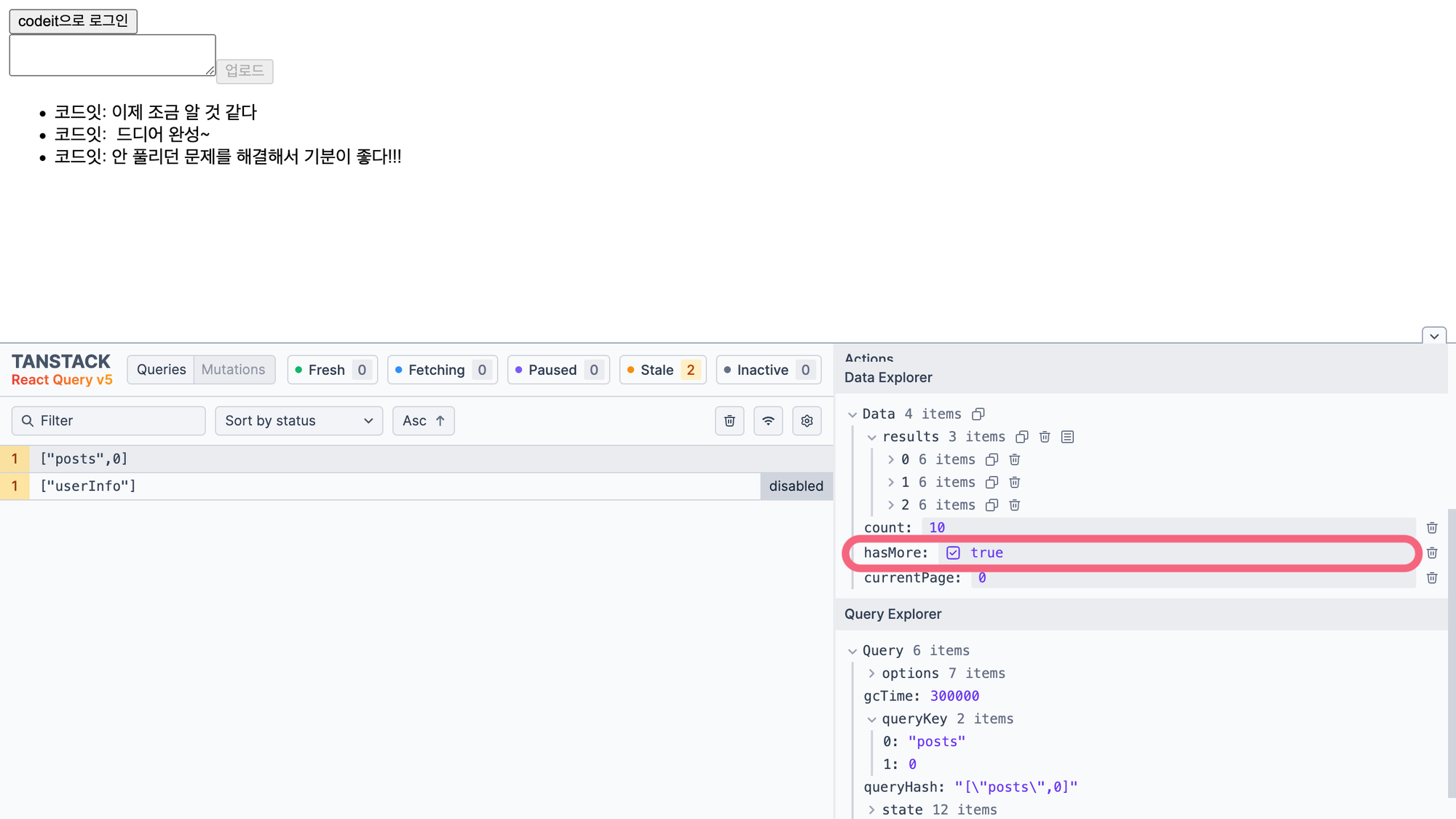Collapse the queryKey node
The height and width of the screenshot is (819, 1456).
tap(871, 719)
